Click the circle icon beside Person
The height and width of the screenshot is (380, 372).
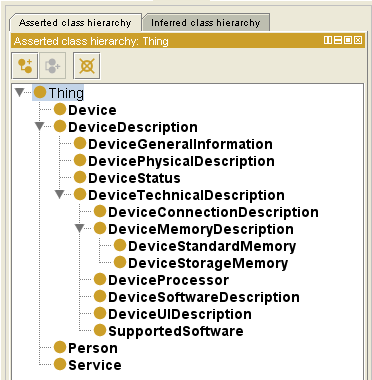(x=60, y=347)
